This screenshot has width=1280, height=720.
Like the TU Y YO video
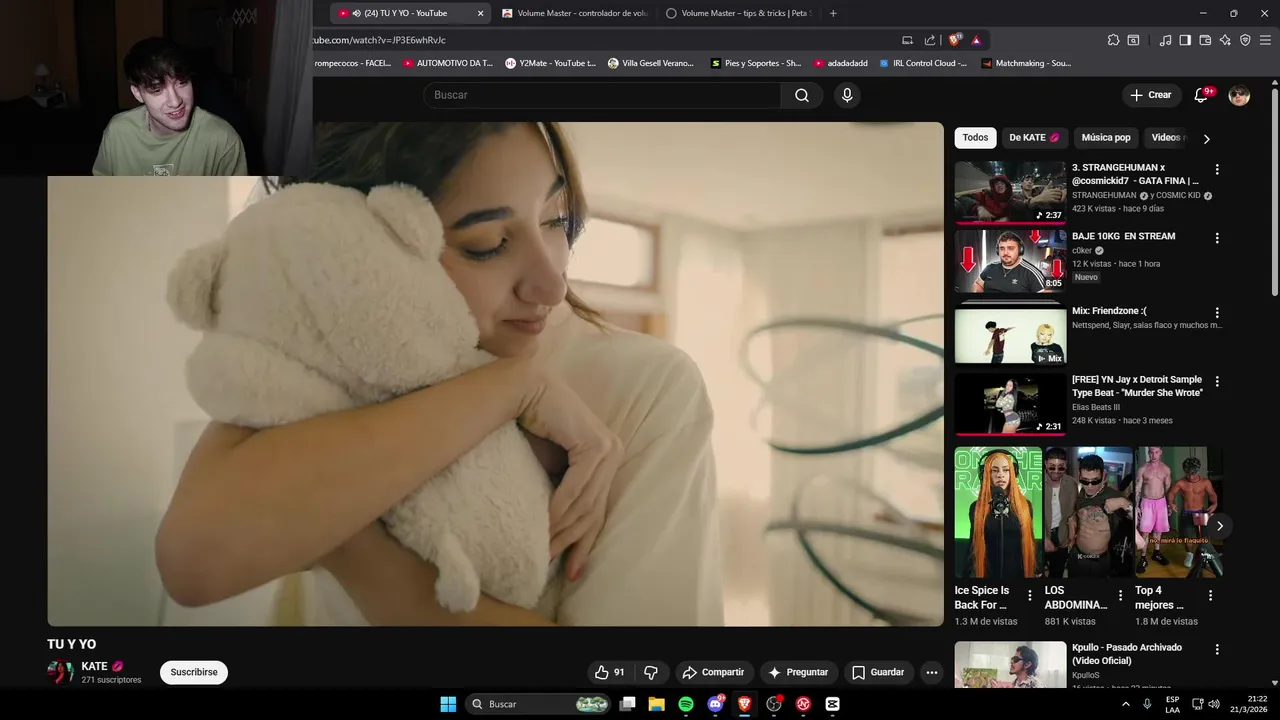coord(609,672)
